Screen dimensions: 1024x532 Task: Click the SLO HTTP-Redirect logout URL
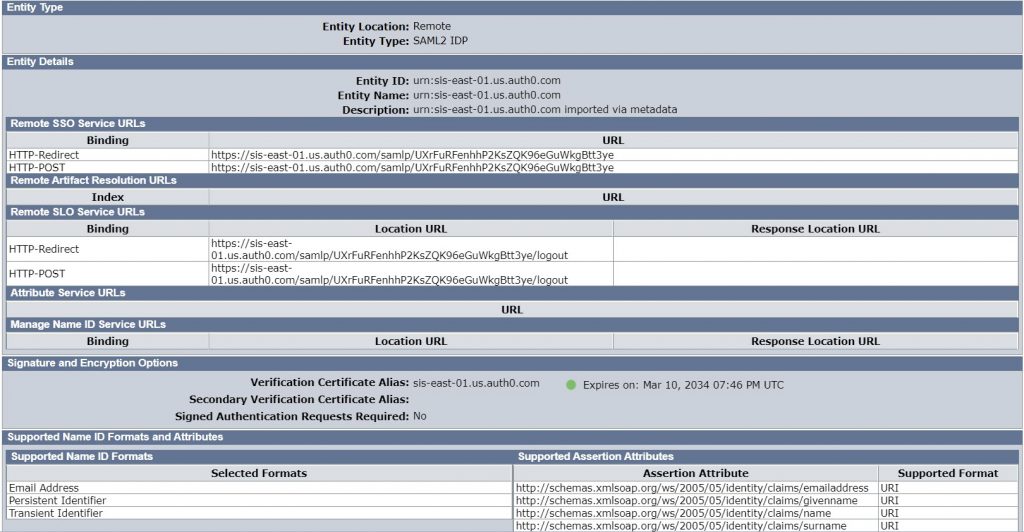[389, 249]
